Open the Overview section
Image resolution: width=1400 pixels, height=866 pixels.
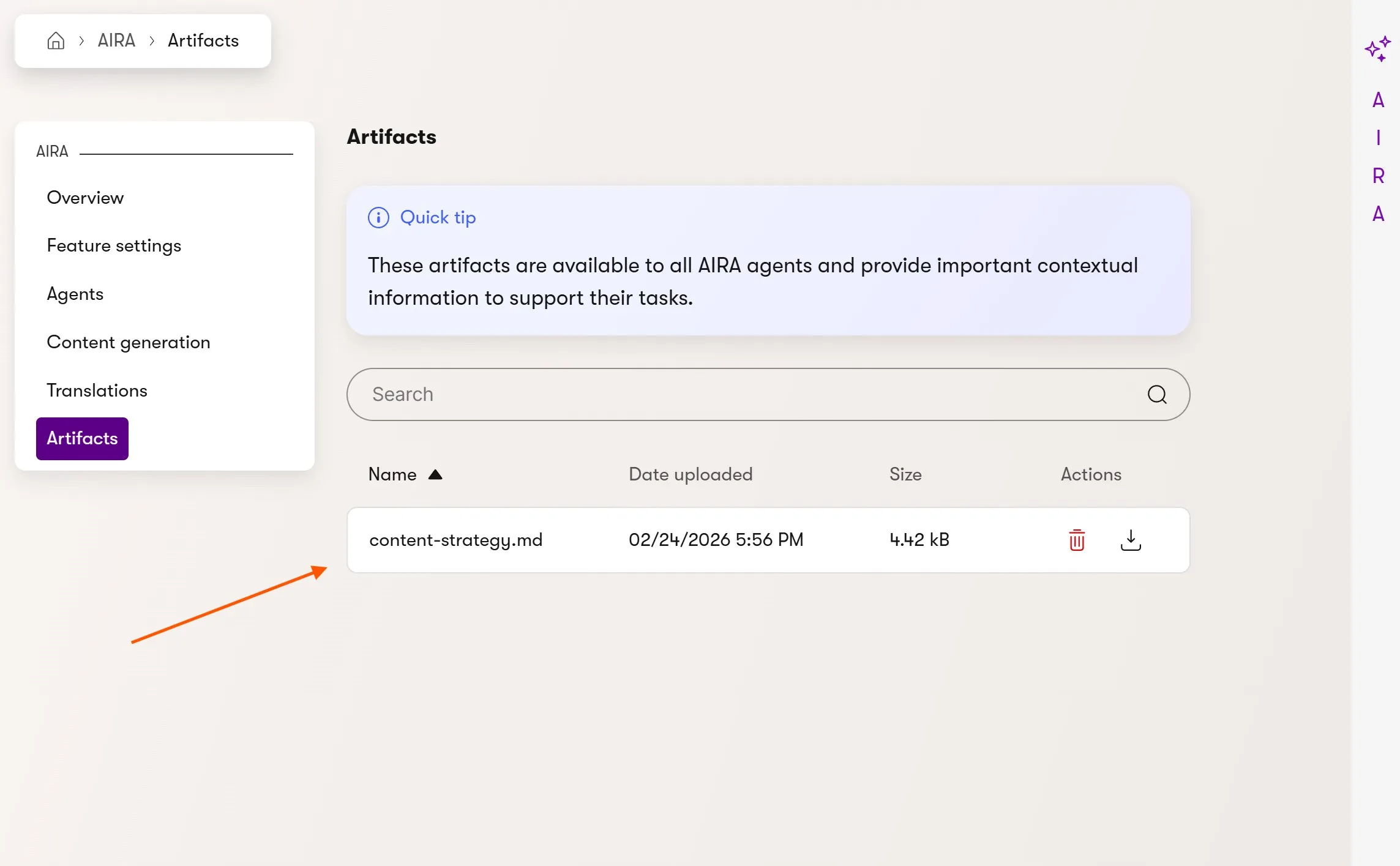point(85,198)
